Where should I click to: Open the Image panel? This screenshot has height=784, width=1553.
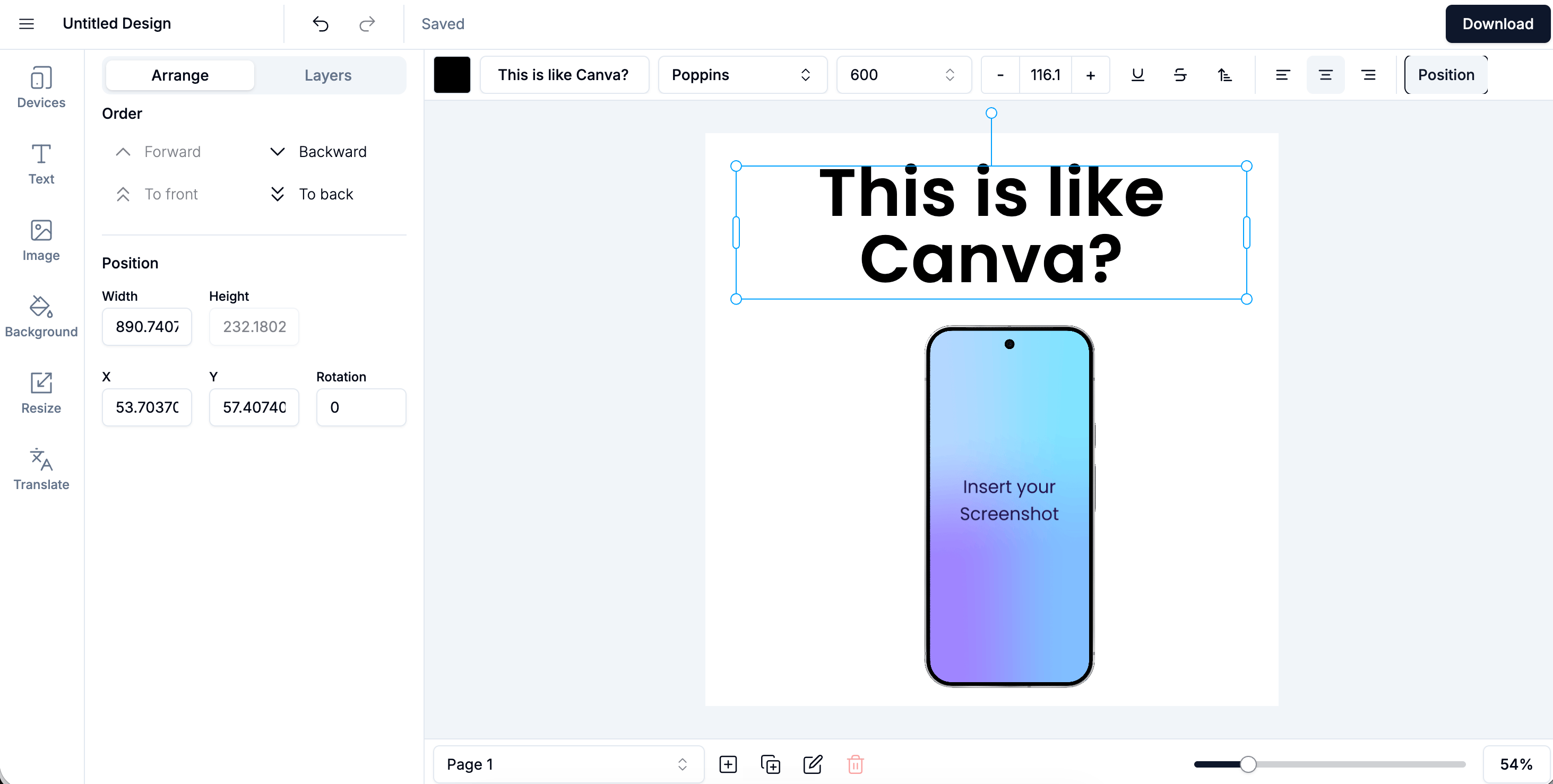[41, 240]
